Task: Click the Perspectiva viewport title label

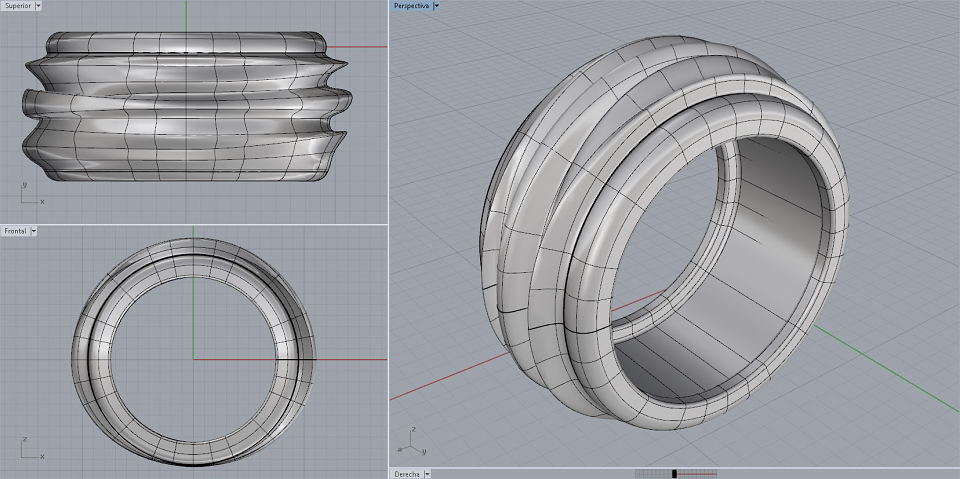Action: 411,6
